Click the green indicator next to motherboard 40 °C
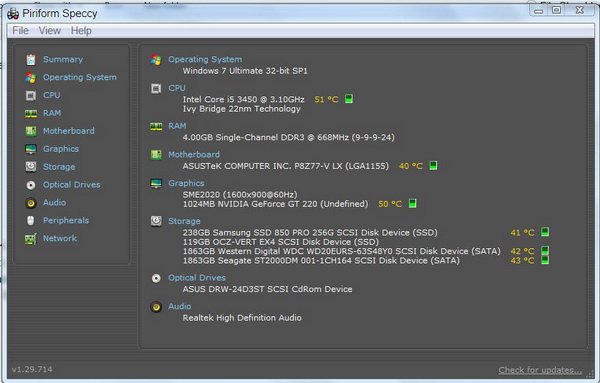The height and width of the screenshot is (383, 600). coord(433,165)
